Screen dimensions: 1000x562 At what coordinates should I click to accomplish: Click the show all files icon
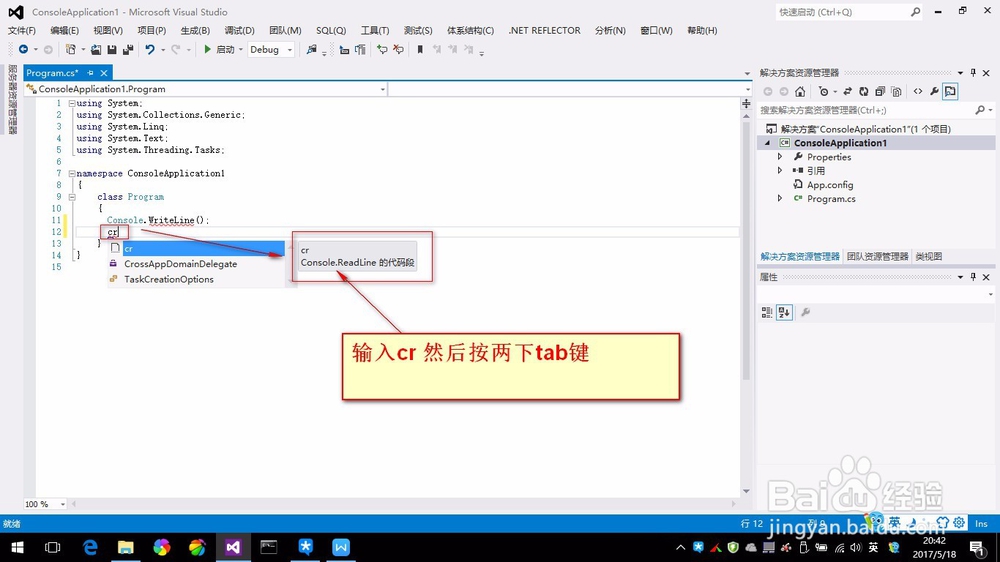[x=896, y=91]
